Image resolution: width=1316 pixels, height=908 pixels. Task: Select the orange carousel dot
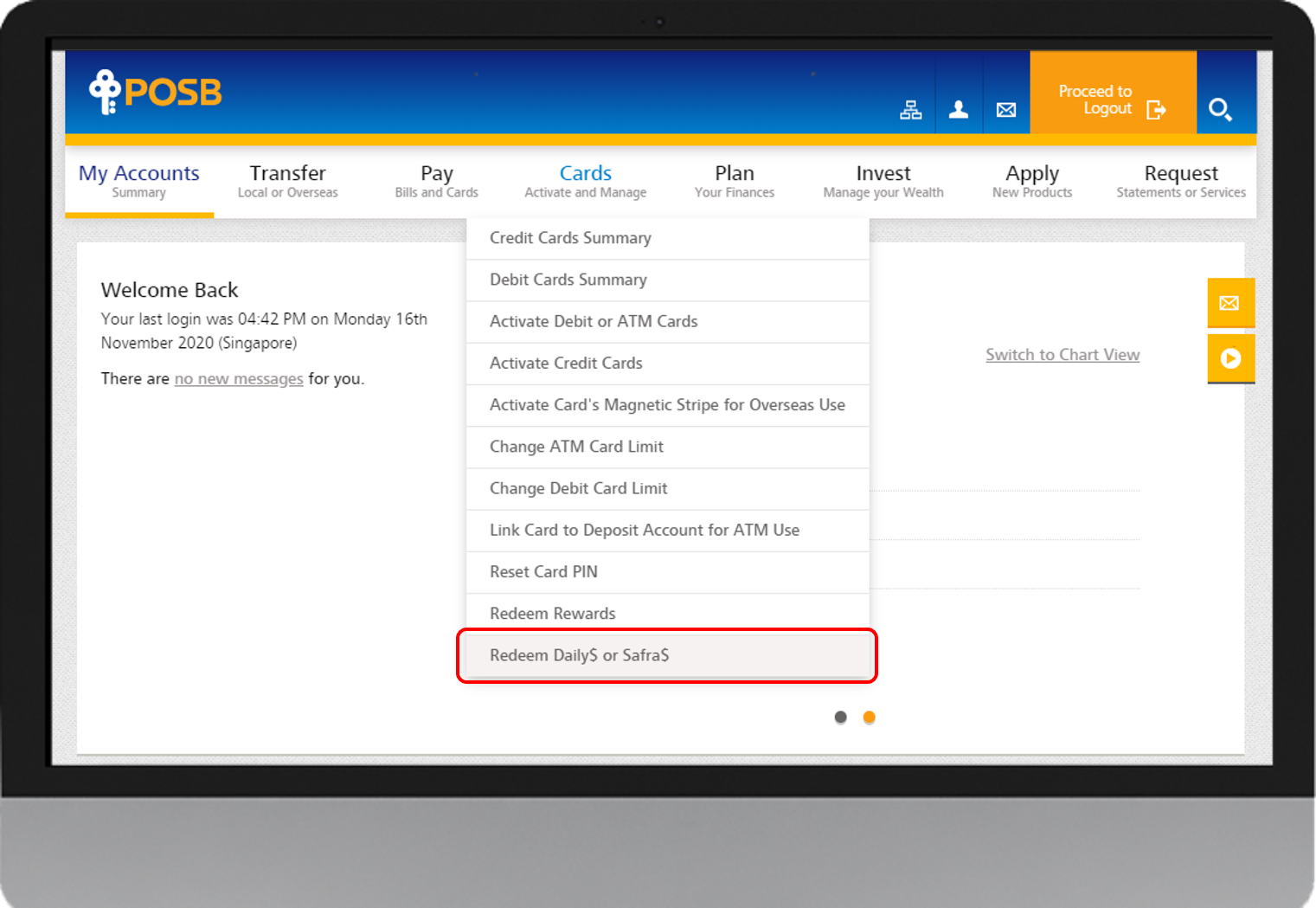[x=870, y=717]
